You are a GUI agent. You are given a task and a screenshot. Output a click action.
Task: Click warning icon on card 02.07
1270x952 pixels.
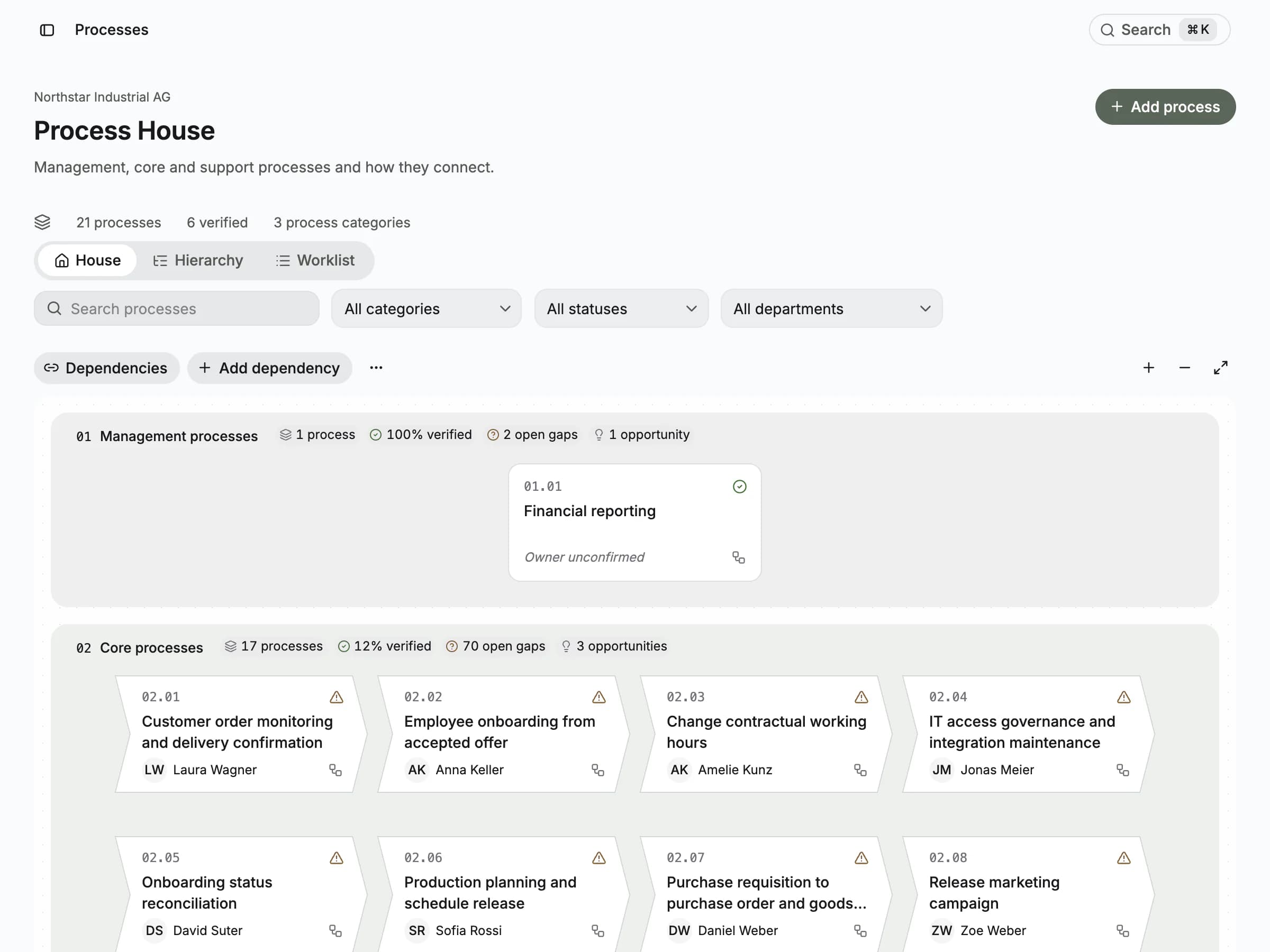pyautogui.click(x=861, y=858)
